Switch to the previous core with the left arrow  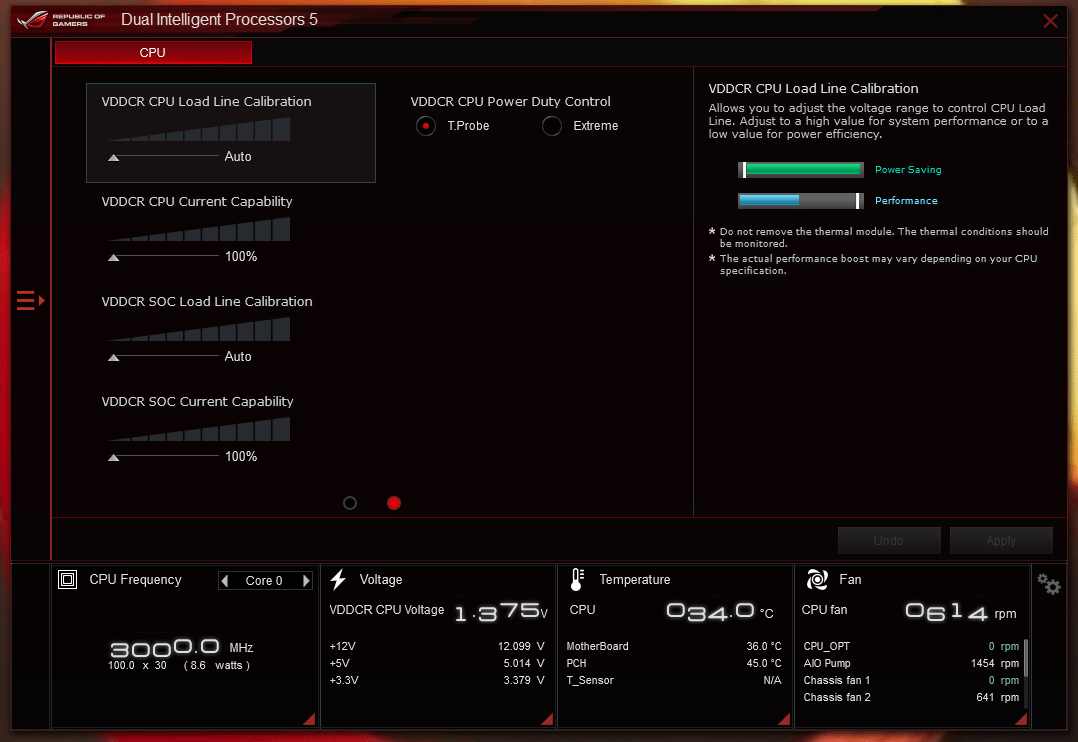coord(225,580)
